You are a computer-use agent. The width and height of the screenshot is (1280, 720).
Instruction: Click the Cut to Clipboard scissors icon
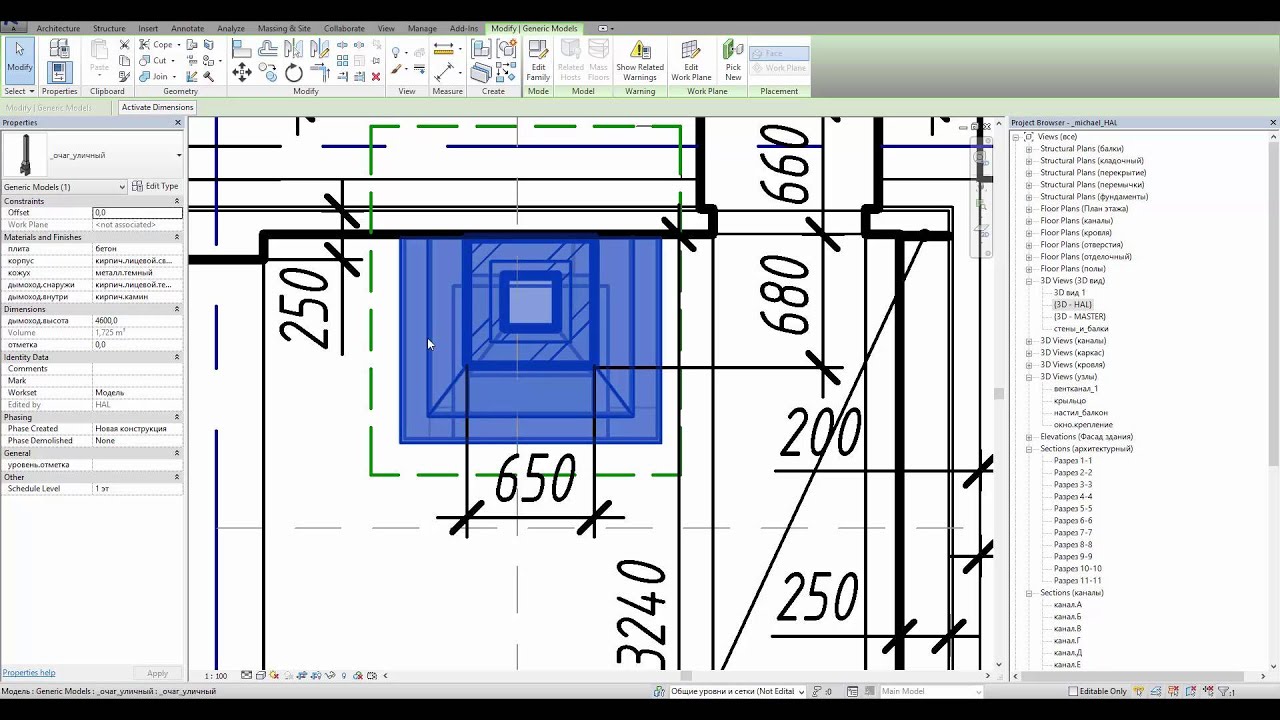click(124, 45)
